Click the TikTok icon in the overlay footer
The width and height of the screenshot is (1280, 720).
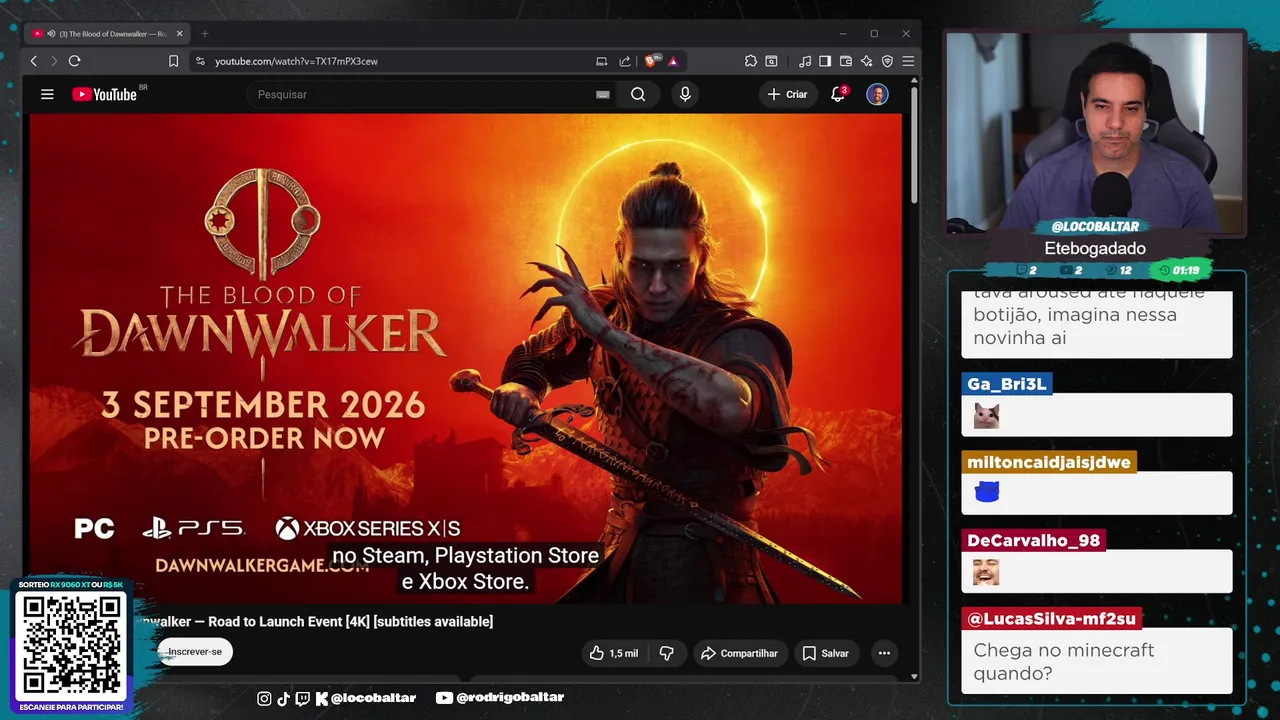pyautogui.click(x=283, y=698)
